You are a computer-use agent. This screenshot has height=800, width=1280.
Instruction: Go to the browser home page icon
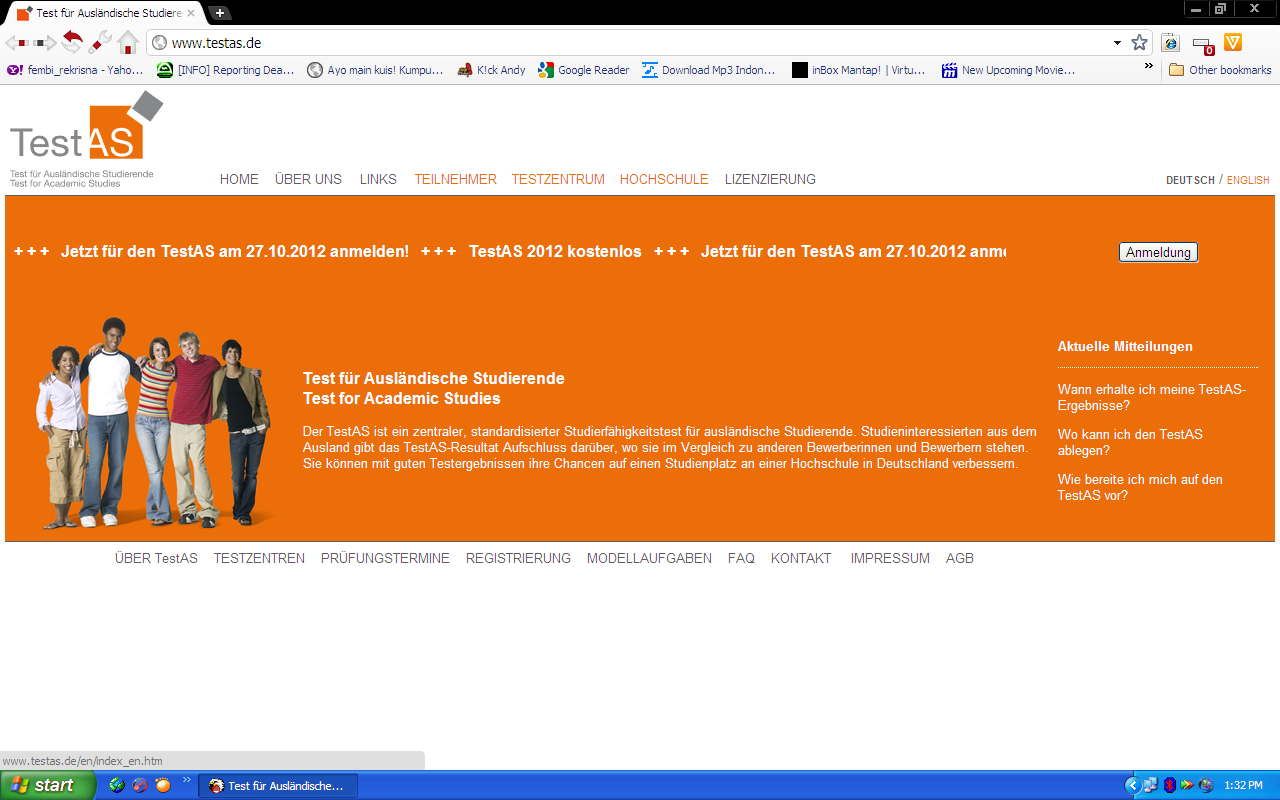(128, 42)
